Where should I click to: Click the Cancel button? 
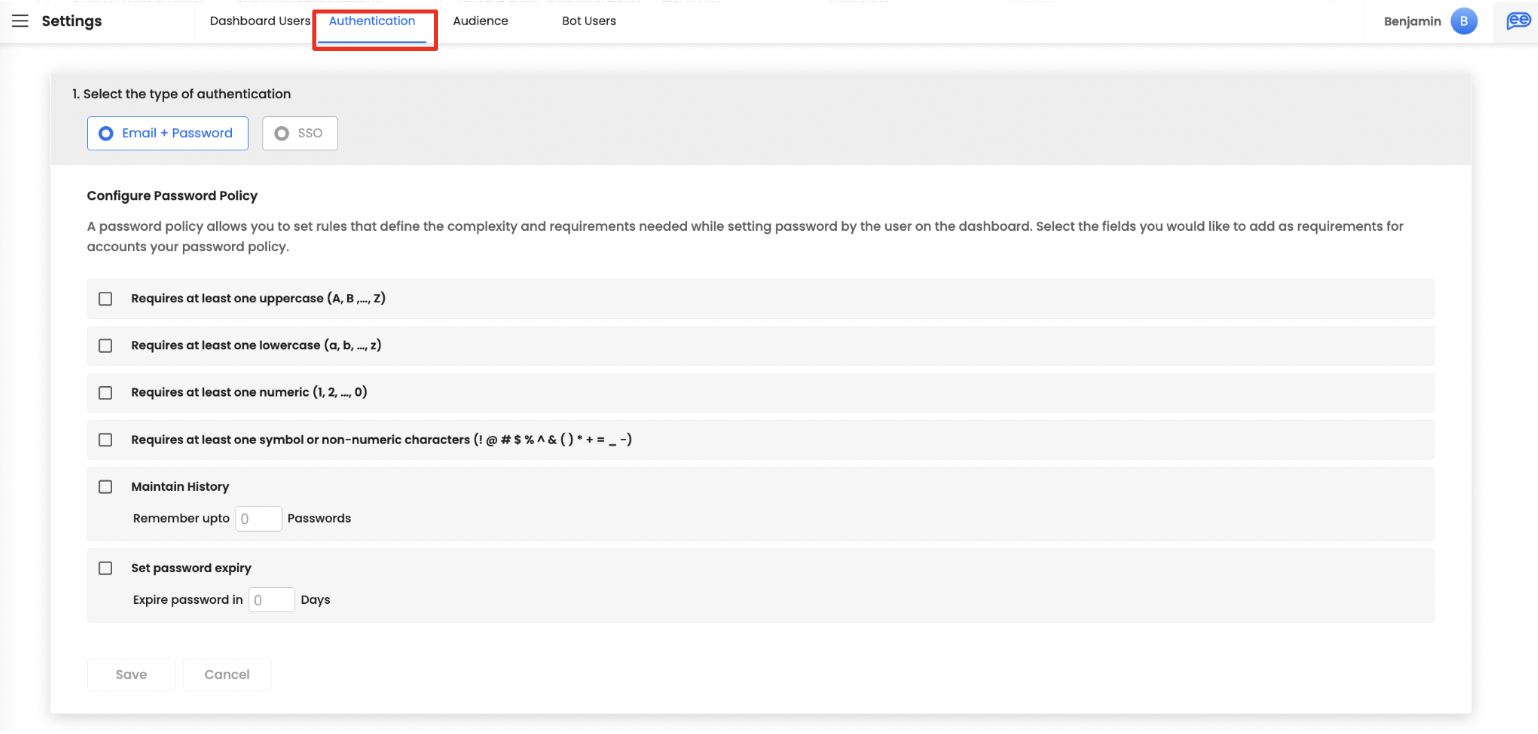pyautogui.click(x=227, y=675)
